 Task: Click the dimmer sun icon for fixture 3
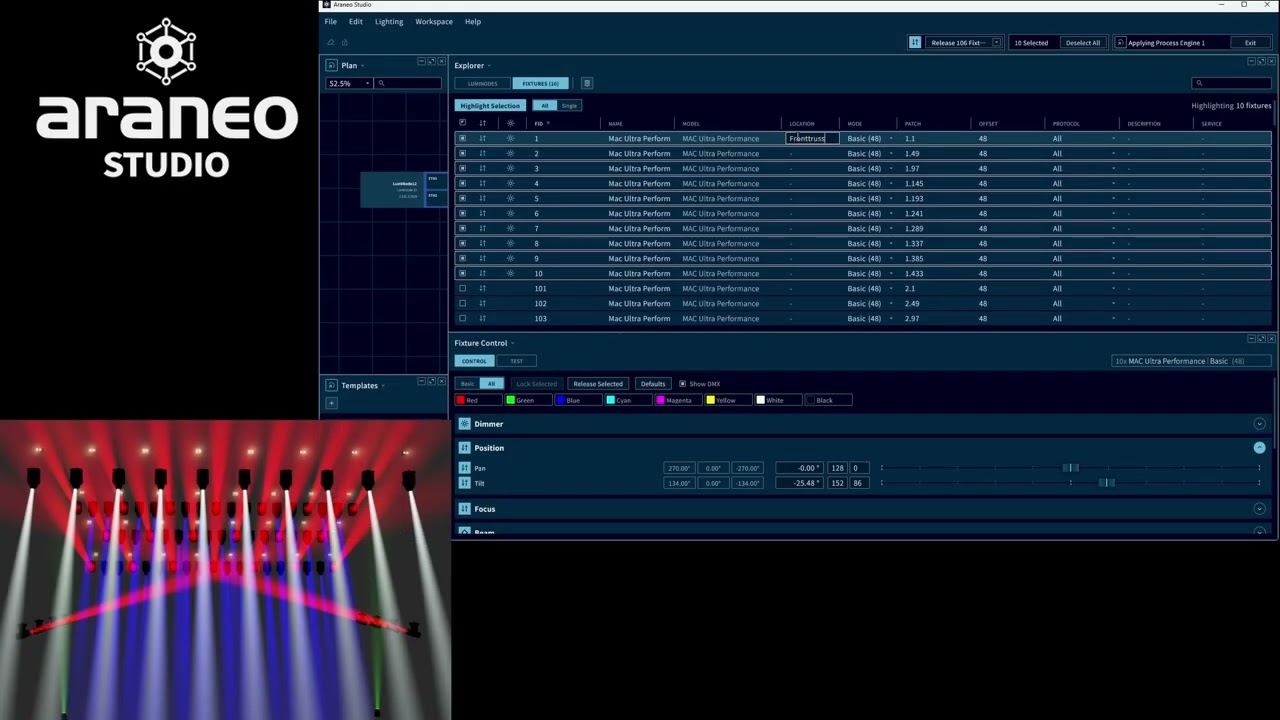point(510,169)
